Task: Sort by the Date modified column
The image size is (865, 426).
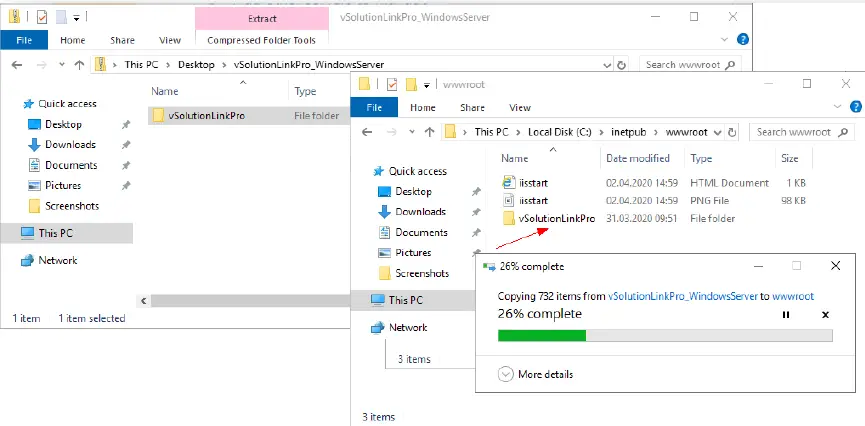Action: 637,158
